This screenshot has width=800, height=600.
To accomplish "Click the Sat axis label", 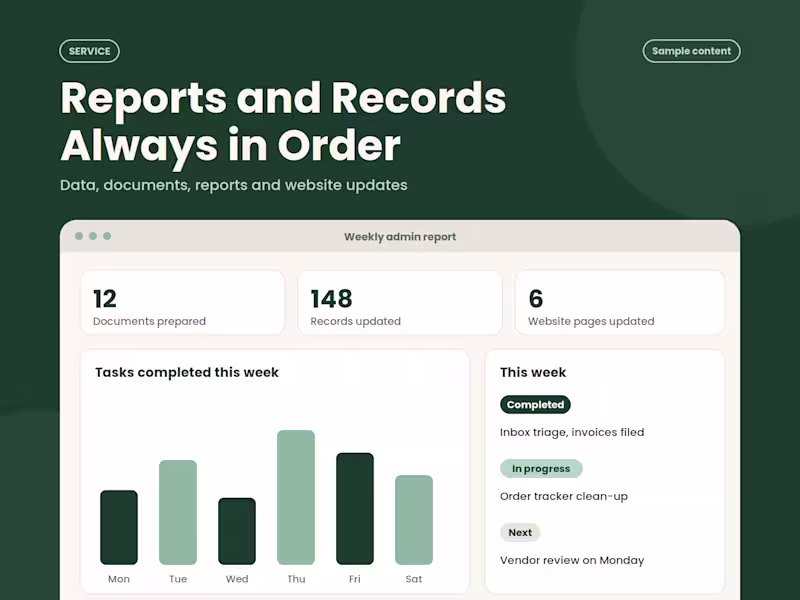I will click(x=414, y=579).
